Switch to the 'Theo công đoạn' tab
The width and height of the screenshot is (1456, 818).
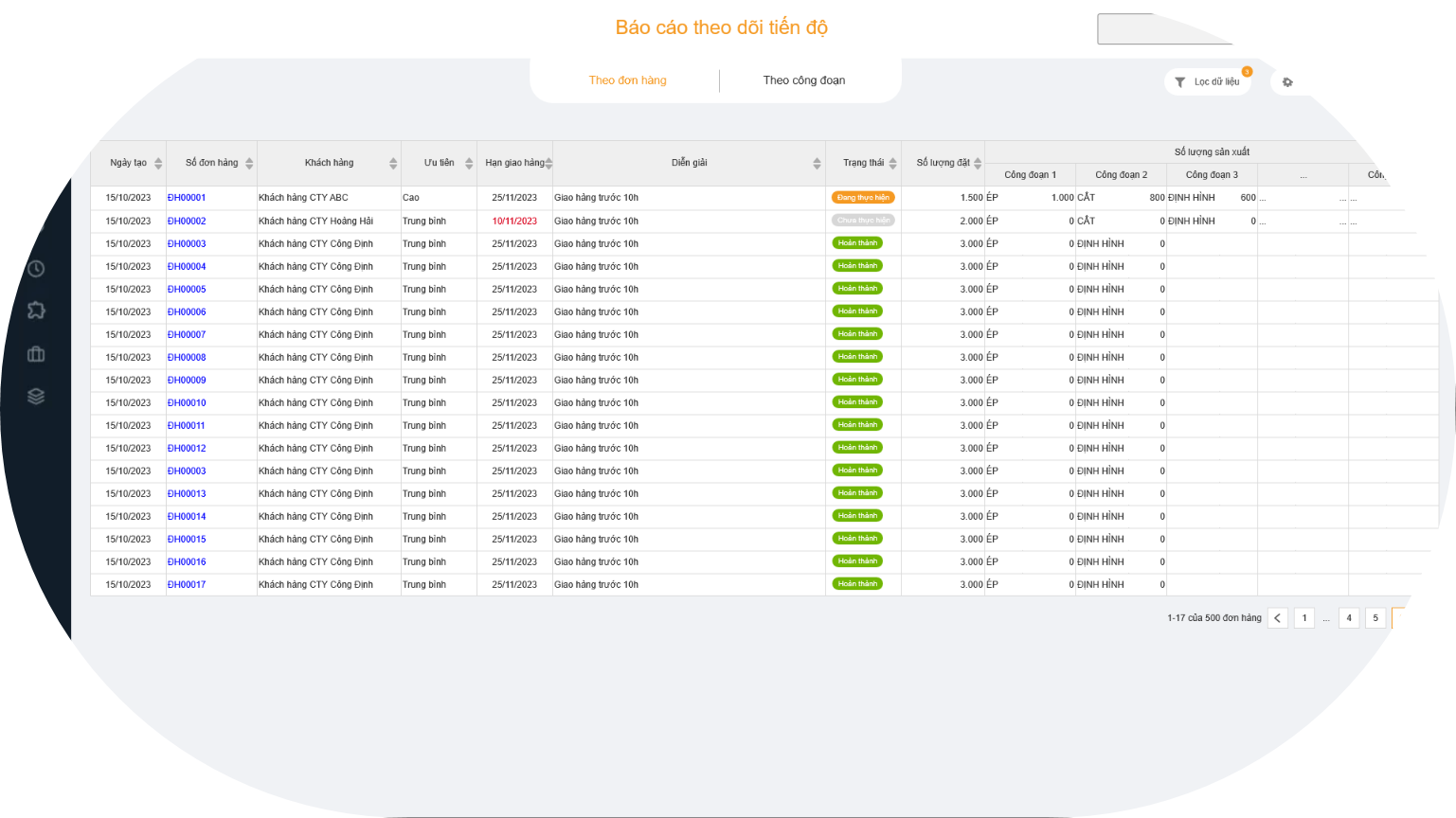coord(804,80)
